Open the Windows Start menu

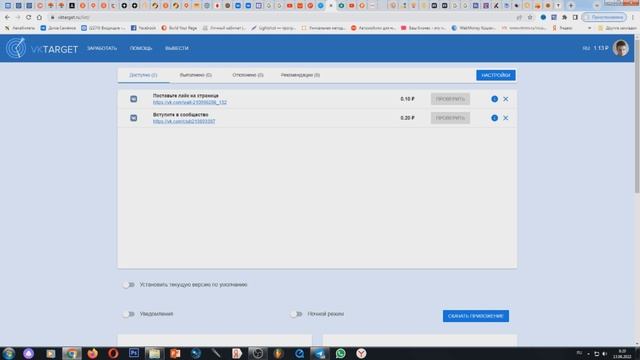9,353
